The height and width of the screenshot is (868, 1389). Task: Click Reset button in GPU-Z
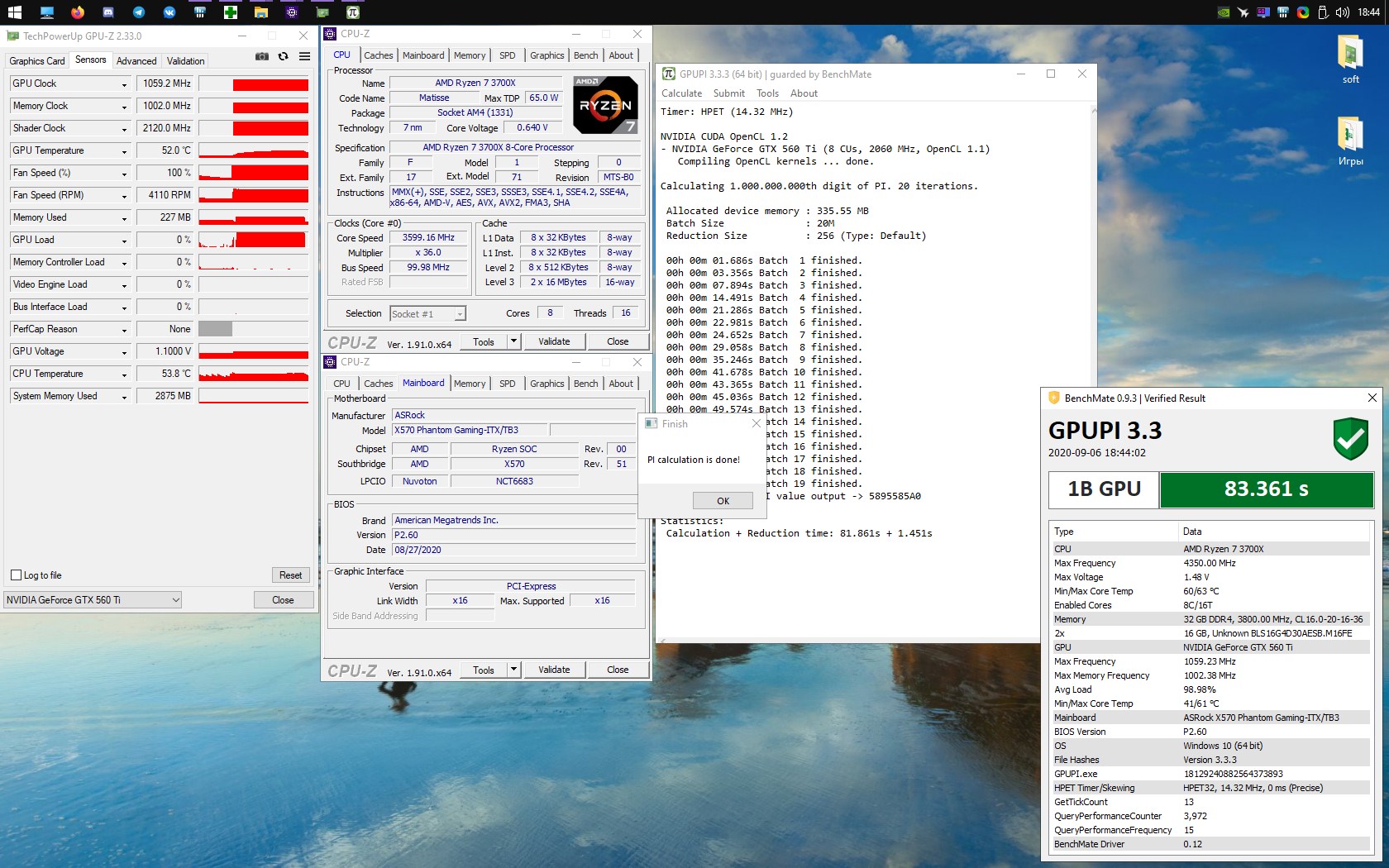click(x=290, y=575)
